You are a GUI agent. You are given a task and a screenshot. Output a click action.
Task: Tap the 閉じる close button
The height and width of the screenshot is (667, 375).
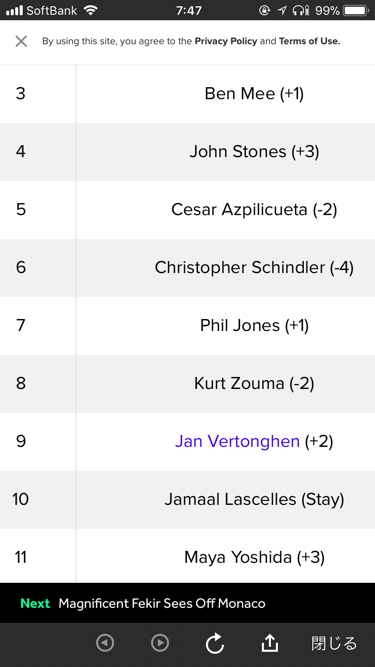tap(334, 643)
